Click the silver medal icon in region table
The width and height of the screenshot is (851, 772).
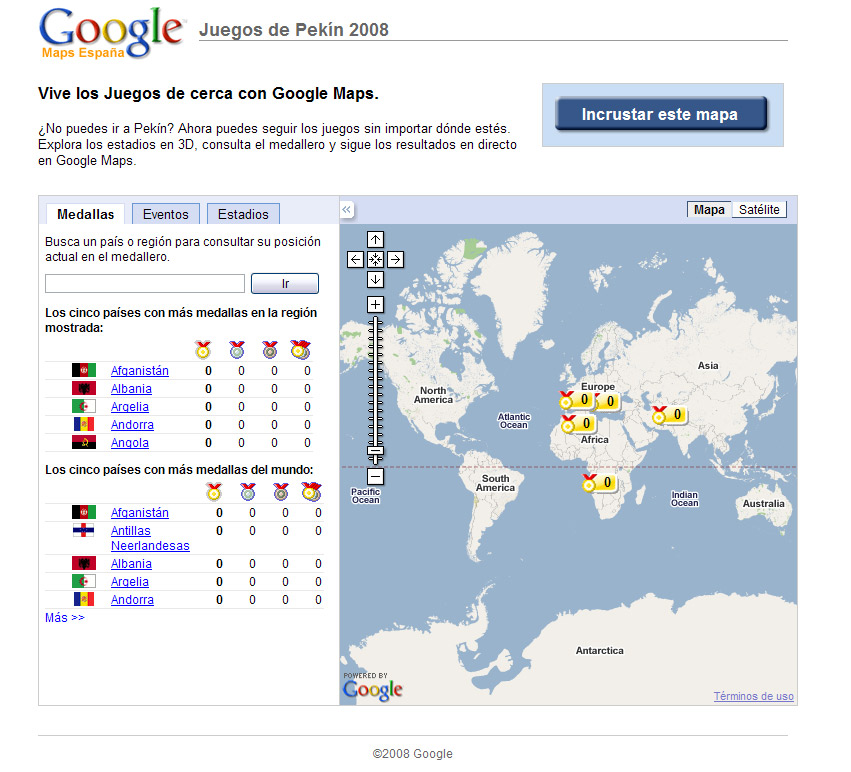[237, 350]
